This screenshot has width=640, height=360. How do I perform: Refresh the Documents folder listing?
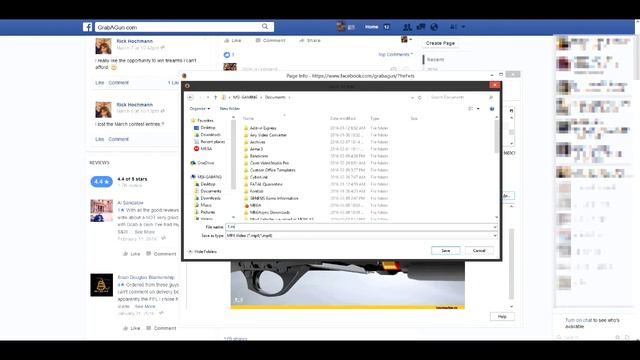point(420,98)
